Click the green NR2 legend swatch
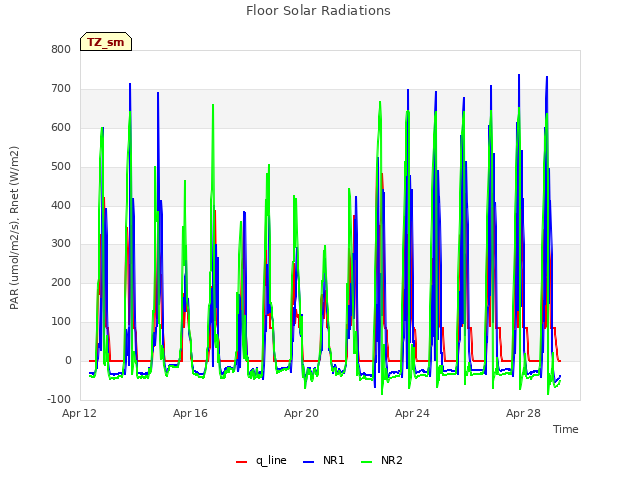This screenshot has height=480, width=640. 367,462
